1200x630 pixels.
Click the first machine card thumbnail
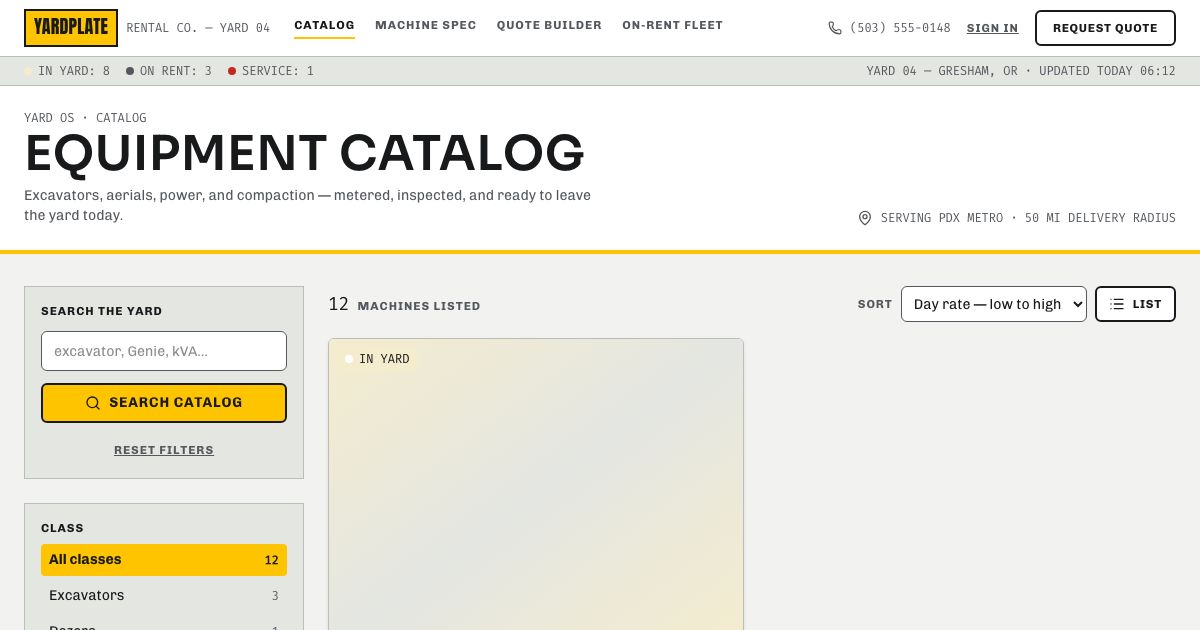(536, 484)
